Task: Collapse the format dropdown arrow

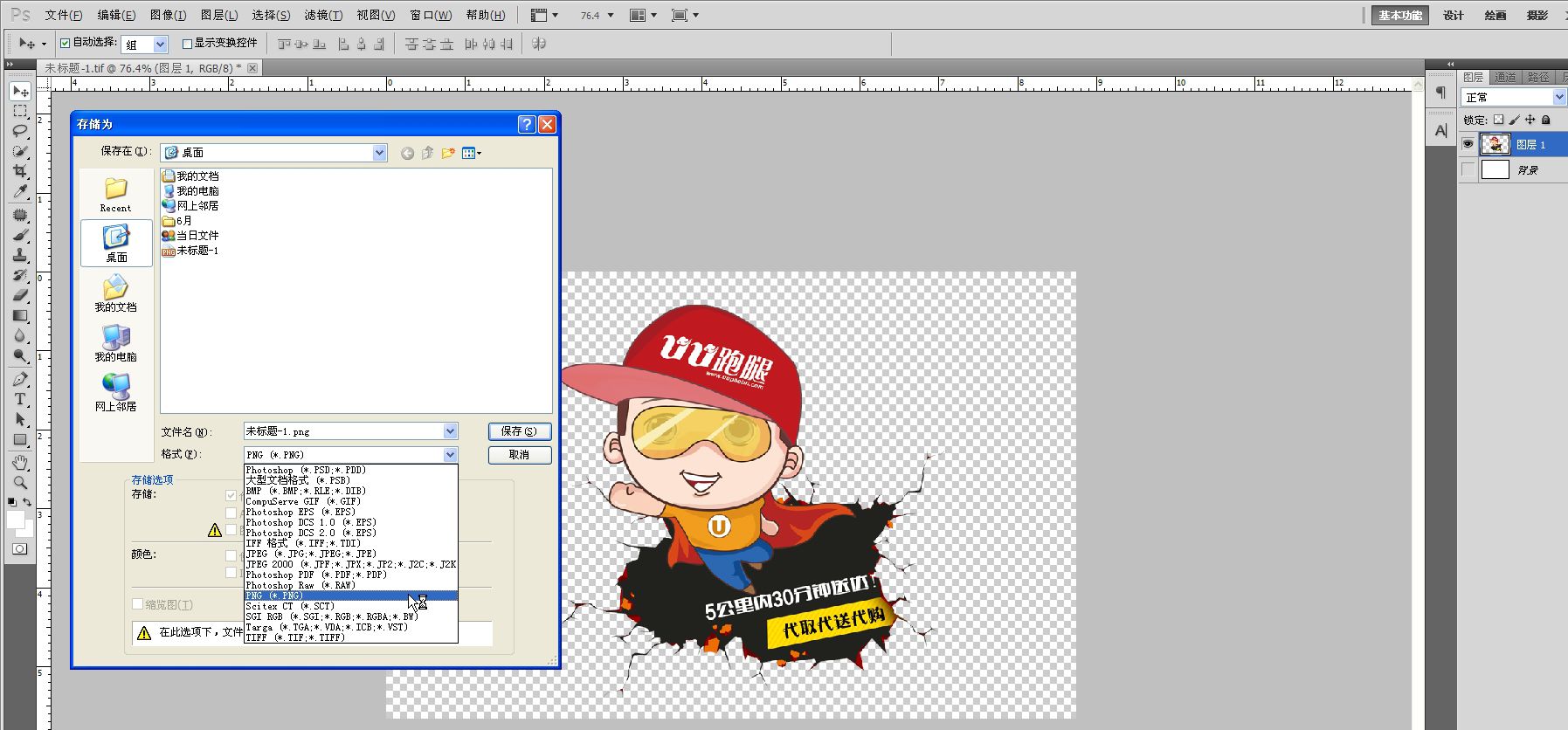Action: click(x=450, y=455)
